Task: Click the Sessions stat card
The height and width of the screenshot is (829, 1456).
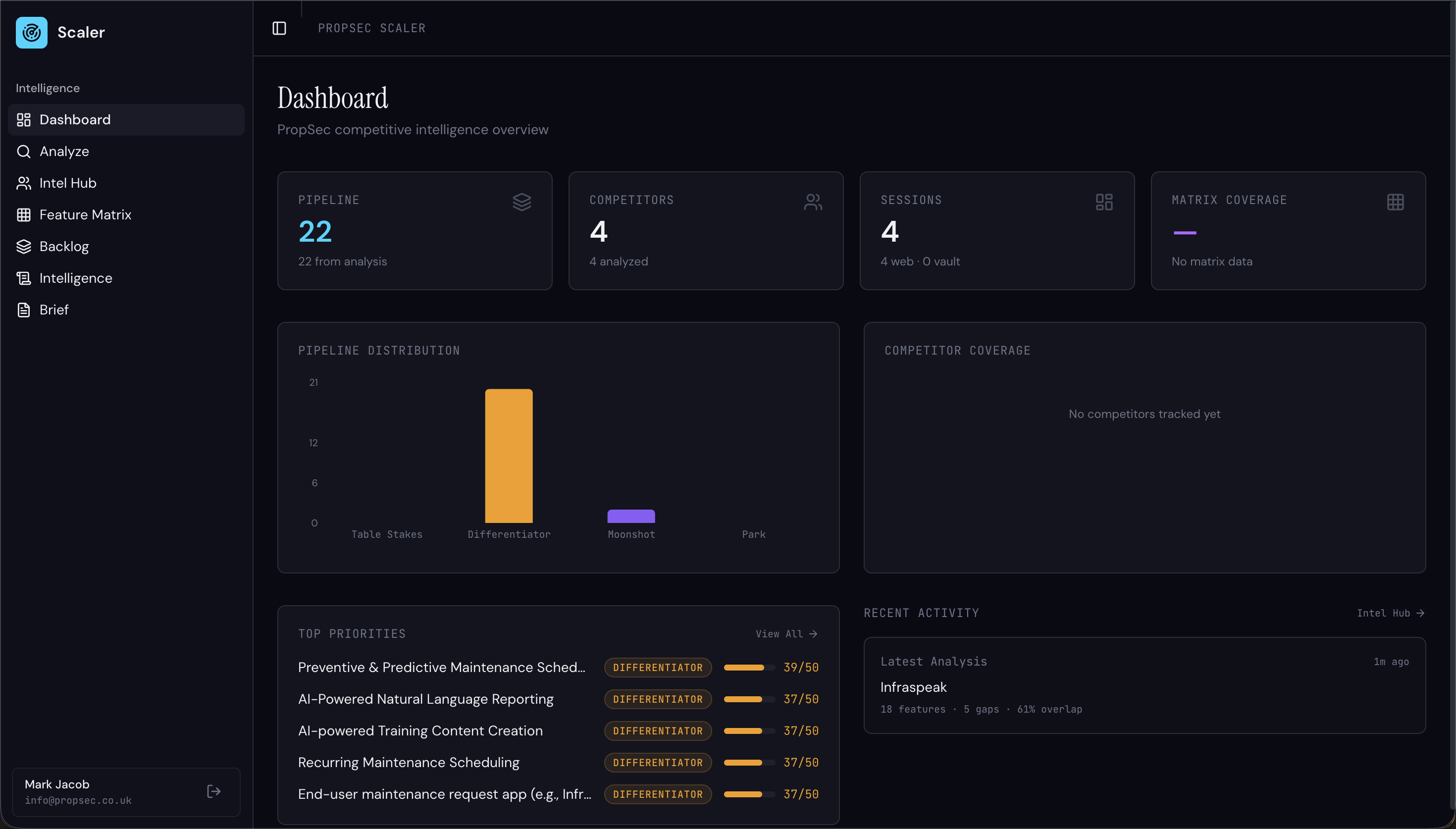Action: pos(996,231)
